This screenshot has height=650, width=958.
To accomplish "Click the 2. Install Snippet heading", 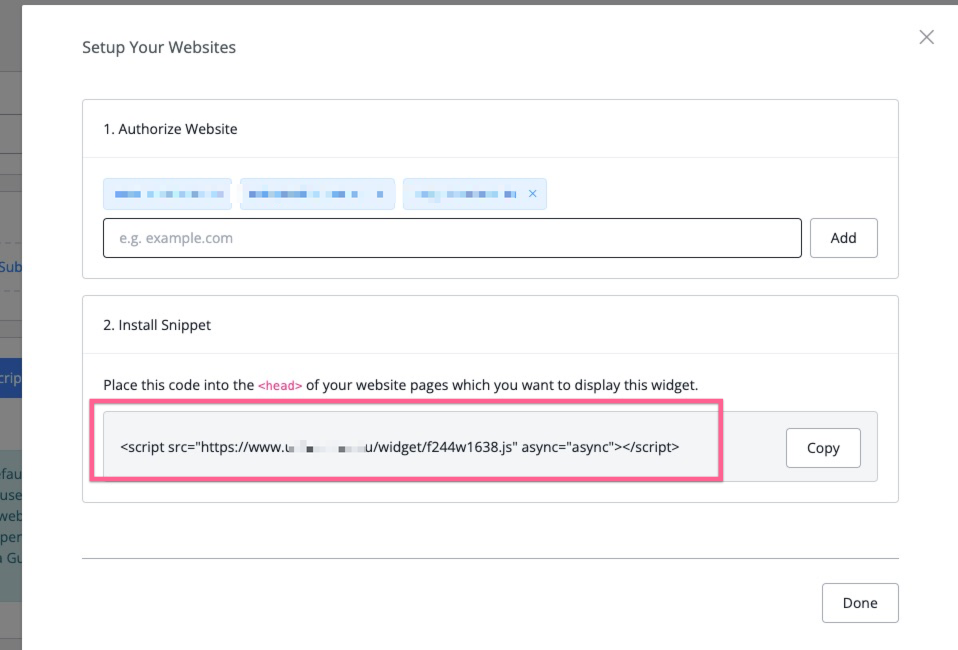I will (x=157, y=325).
